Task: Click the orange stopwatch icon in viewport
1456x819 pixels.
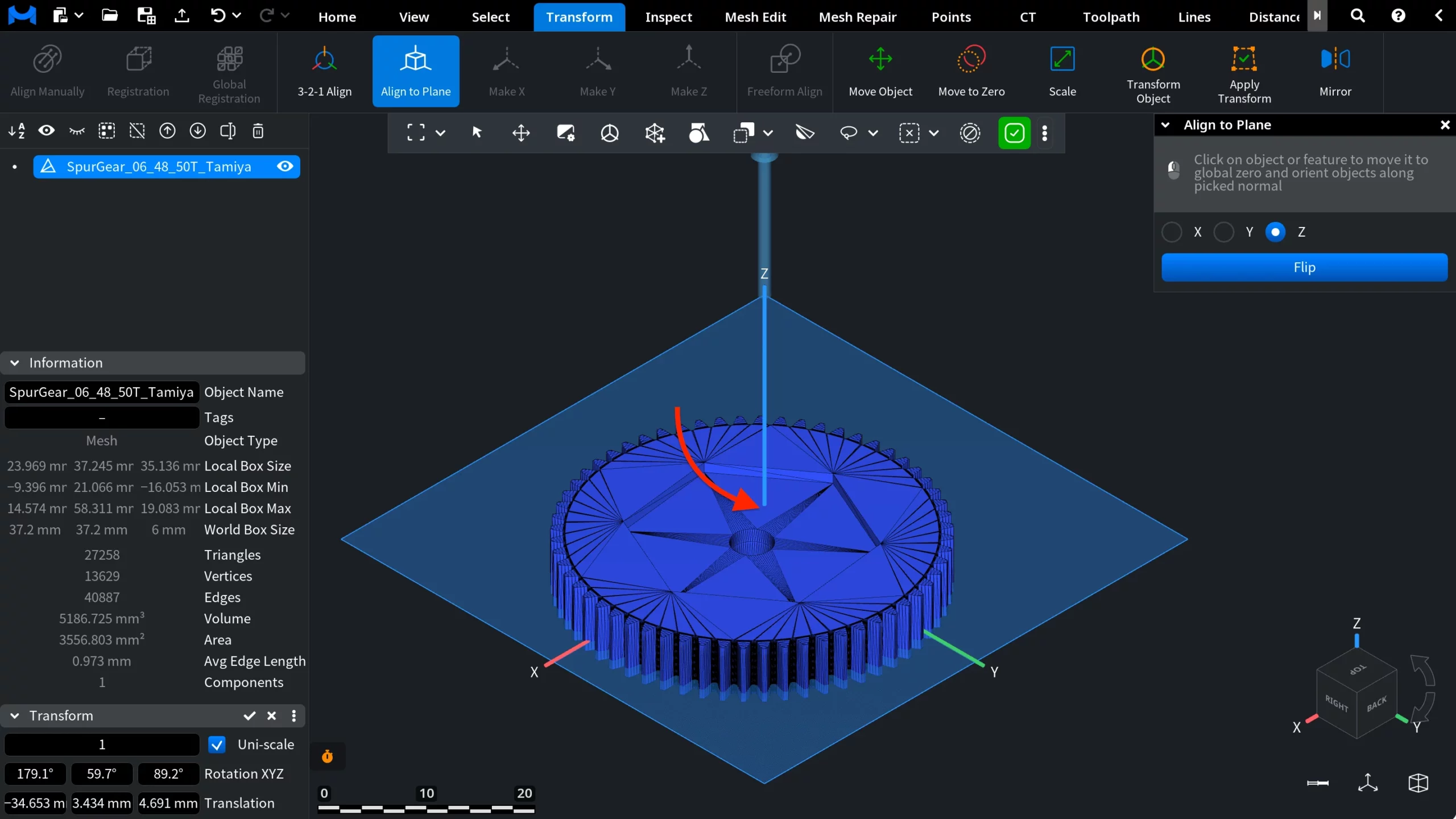Action: coord(328,756)
